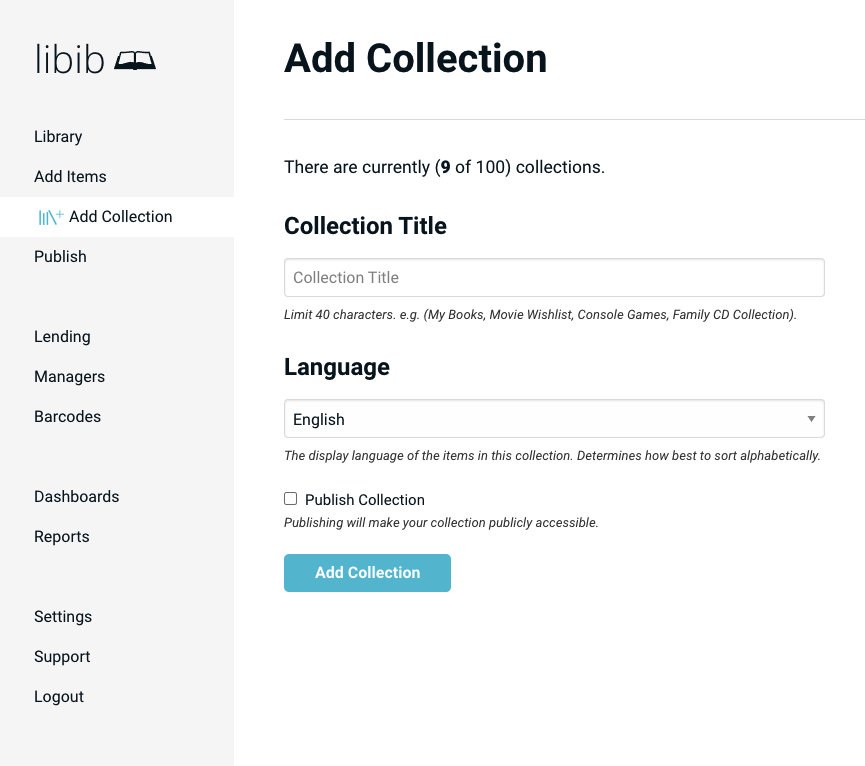This screenshot has height=766, width=865.
Task: Go to the Publish section
Action: click(x=60, y=256)
